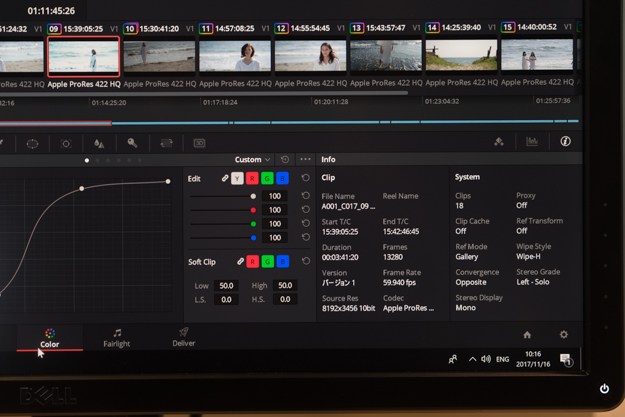Image resolution: width=625 pixels, height=417 pixels.
Task: Show the Scopes panel icon
Action: [532, 142]
